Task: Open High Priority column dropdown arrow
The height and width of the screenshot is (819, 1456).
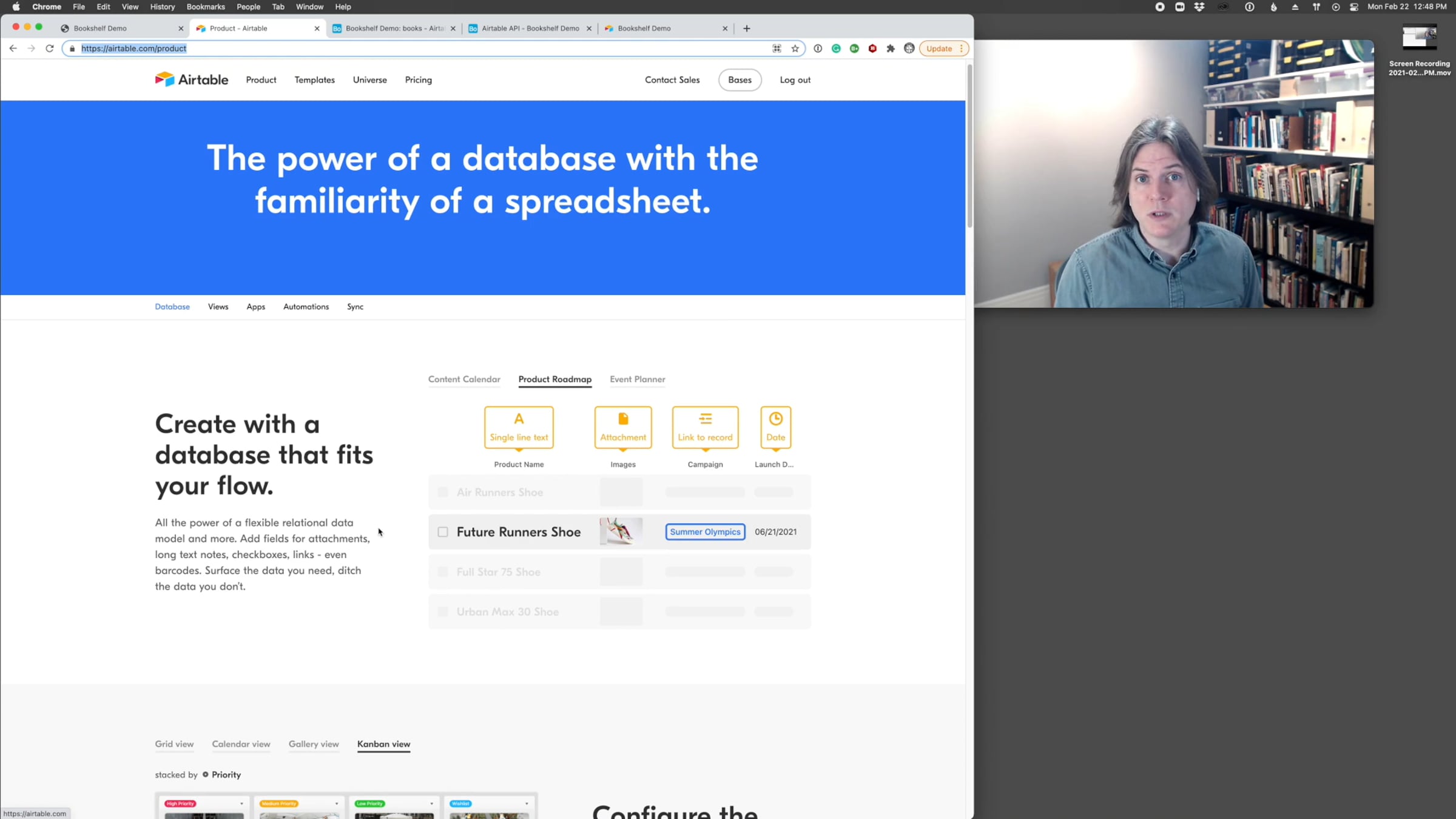Action: [x=241, y=804]
